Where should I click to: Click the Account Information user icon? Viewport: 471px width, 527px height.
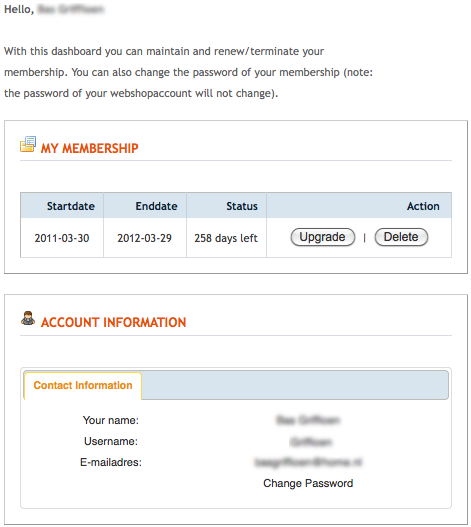point(28,318)
